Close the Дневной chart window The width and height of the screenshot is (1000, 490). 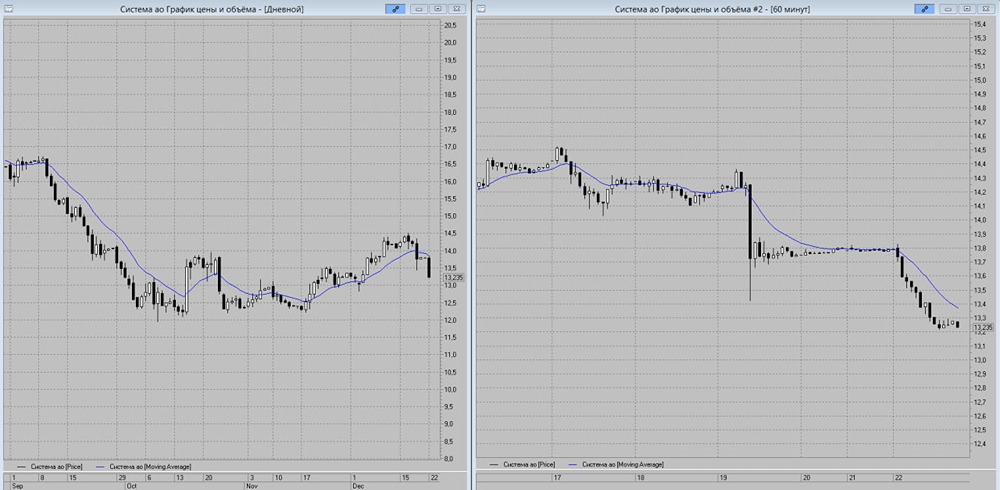coord(456,9)
